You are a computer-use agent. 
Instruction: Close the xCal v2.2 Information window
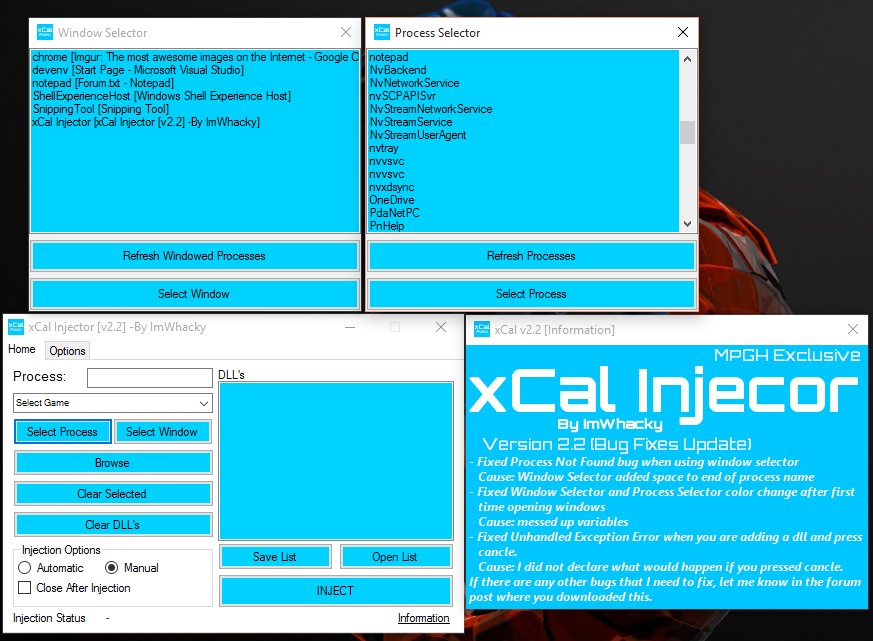point(852,329)
